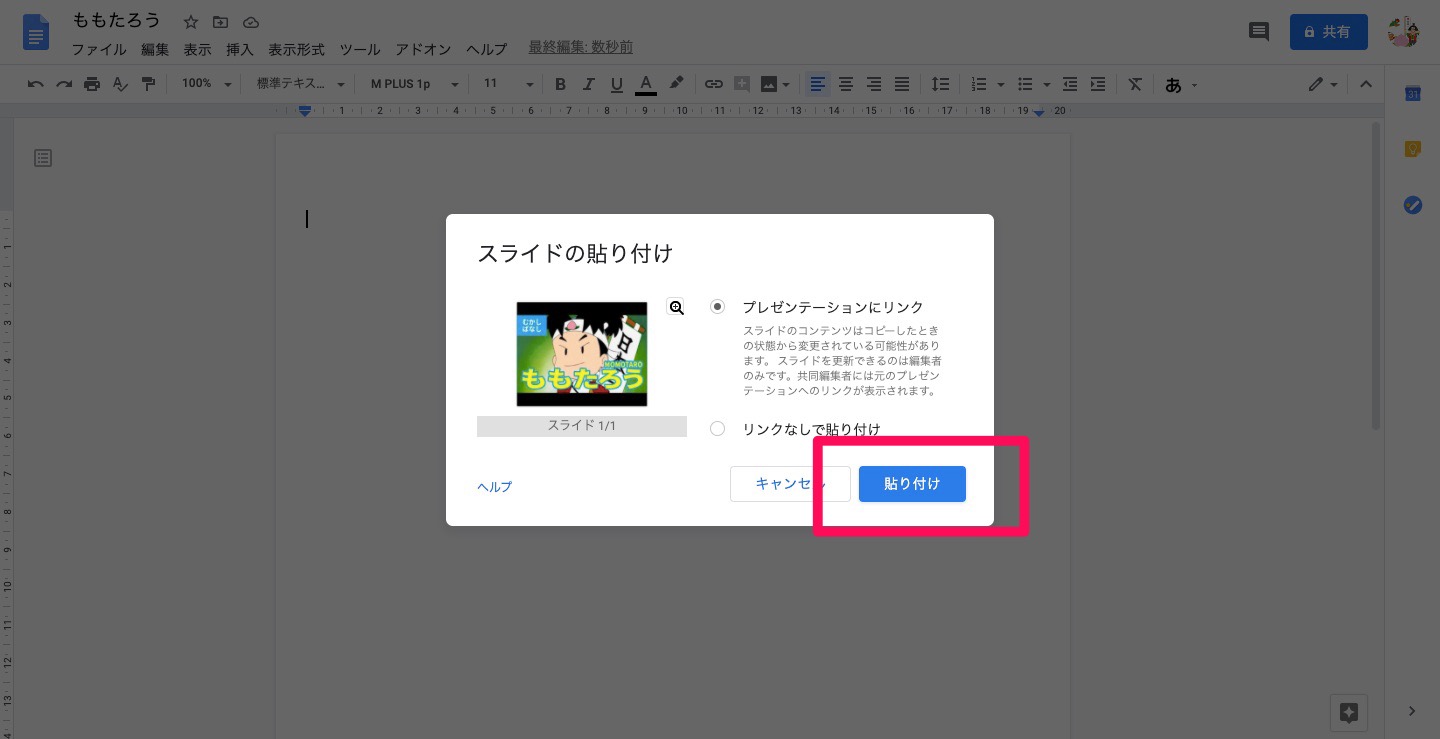Click the zoom magnifier on slide preview
The image size is (1440, 739).
click(x=676, y=308)
